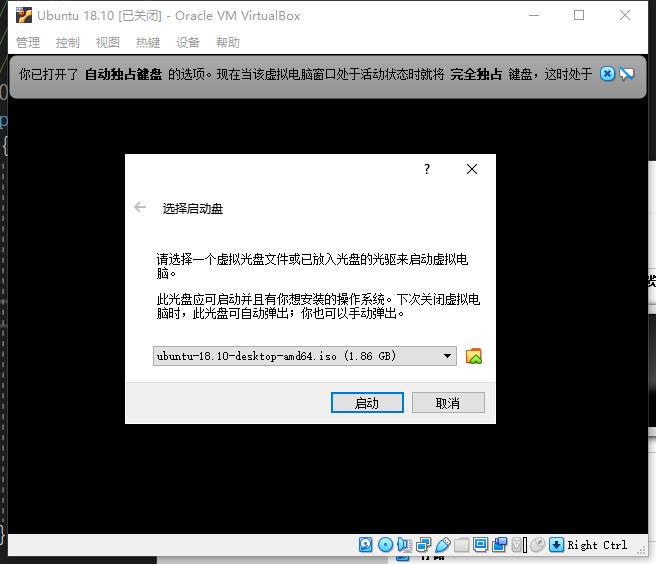Open the audio status icon
Viewport: 656px width, 564px height.
pos(404,545)
